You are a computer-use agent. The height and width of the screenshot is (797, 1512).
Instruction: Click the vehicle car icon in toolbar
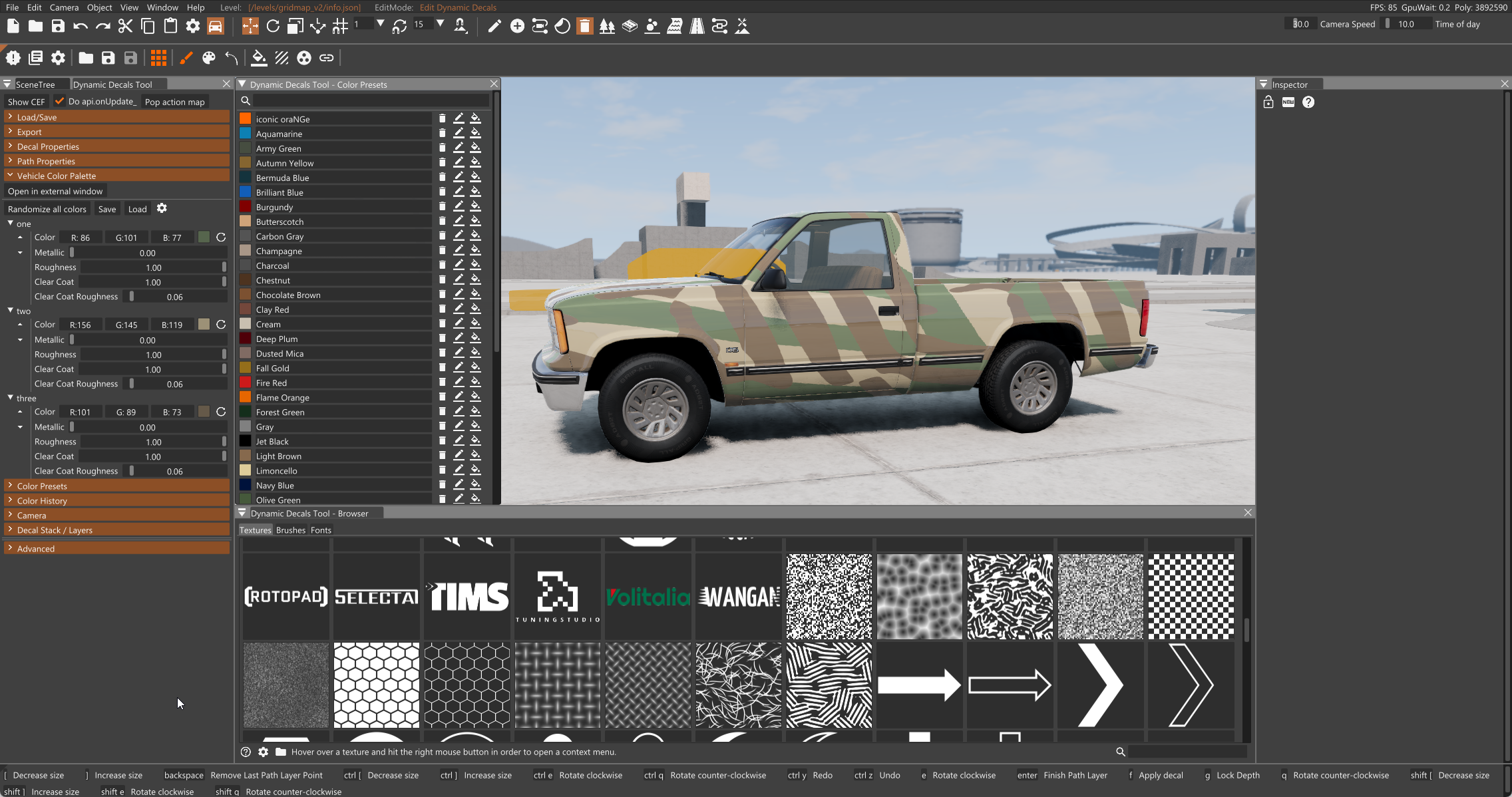tap(216, 26)
